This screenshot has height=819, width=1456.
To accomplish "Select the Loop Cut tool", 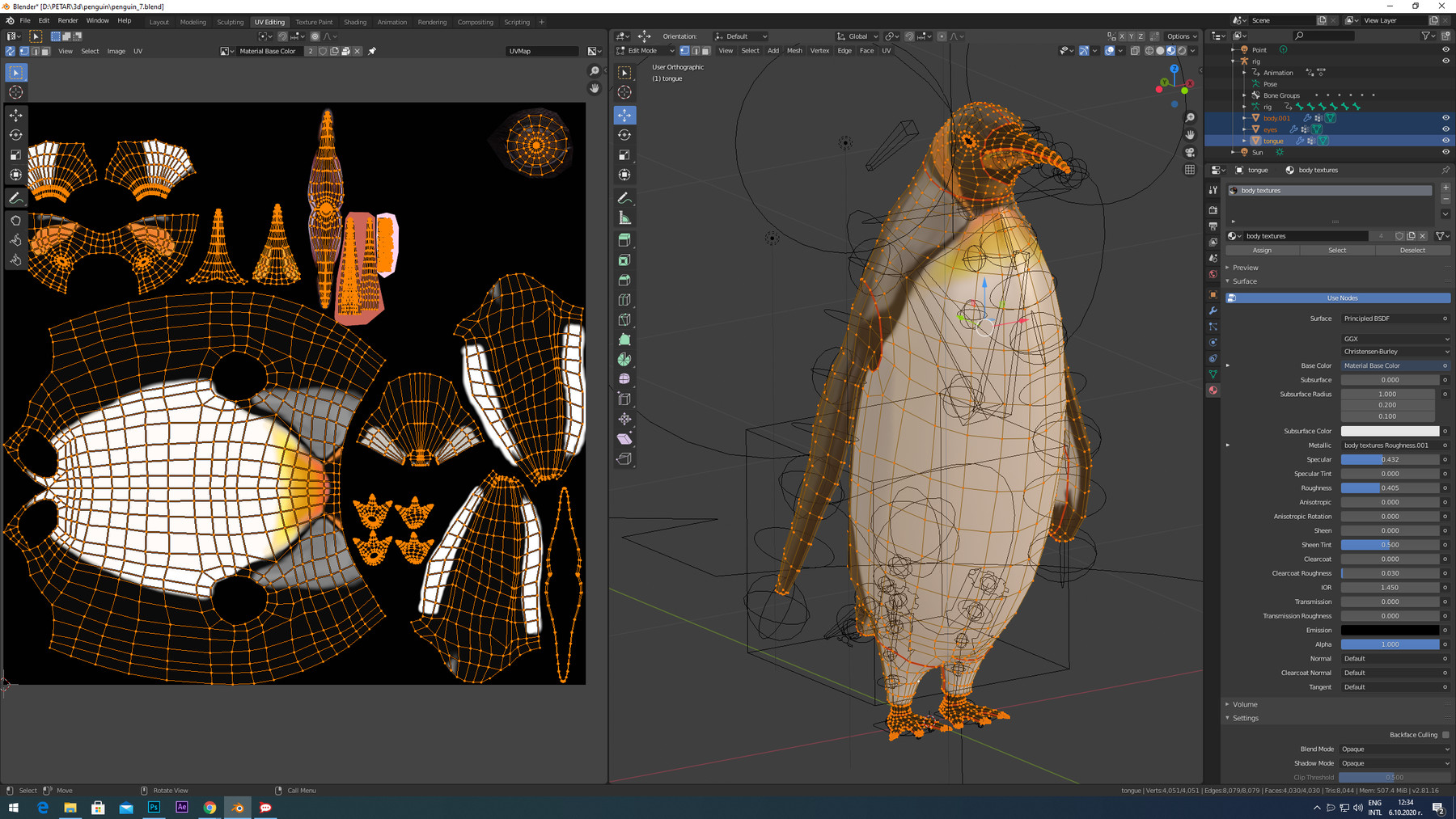I will click(x=624, y=300).
